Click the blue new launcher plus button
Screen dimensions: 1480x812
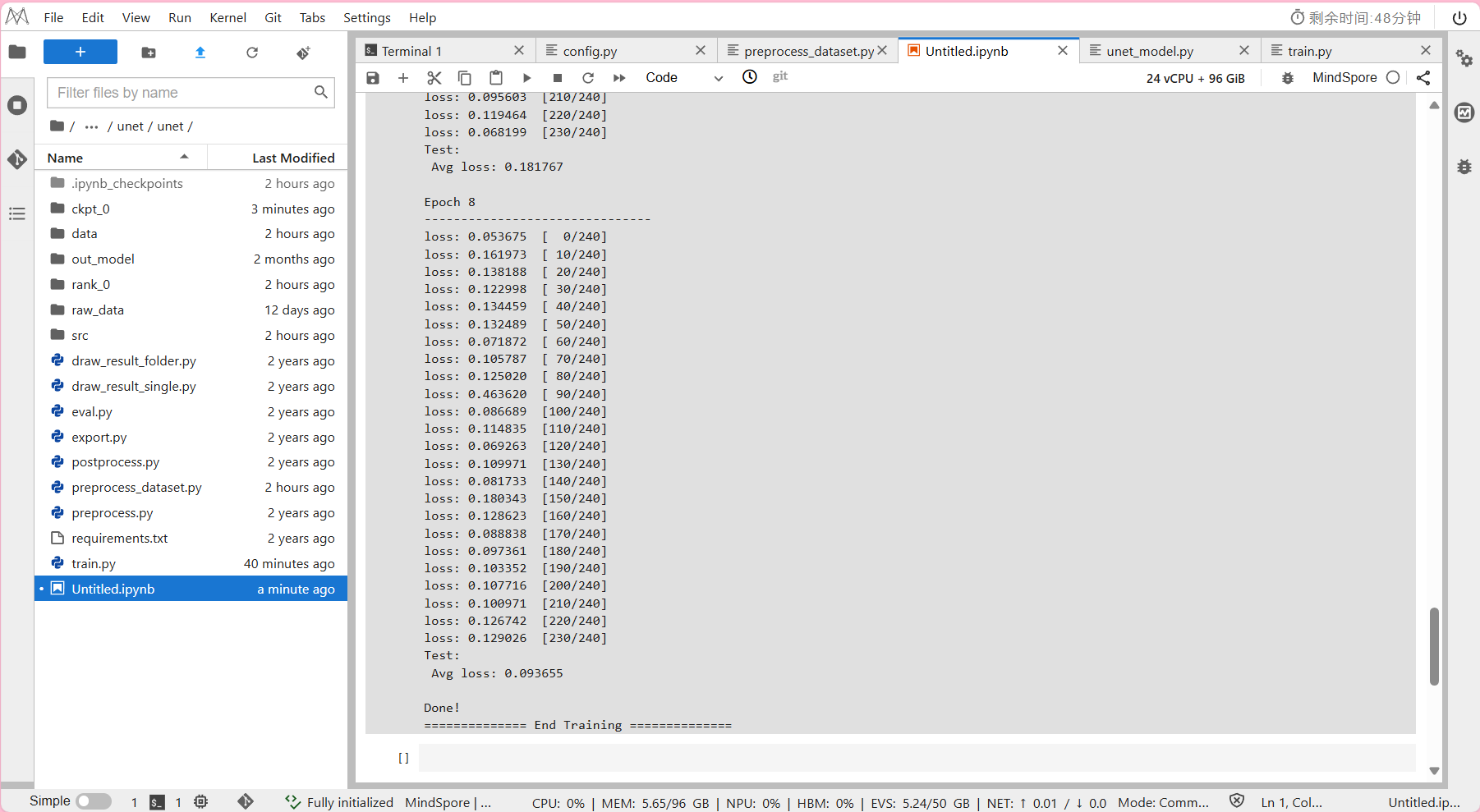(80, 52)
